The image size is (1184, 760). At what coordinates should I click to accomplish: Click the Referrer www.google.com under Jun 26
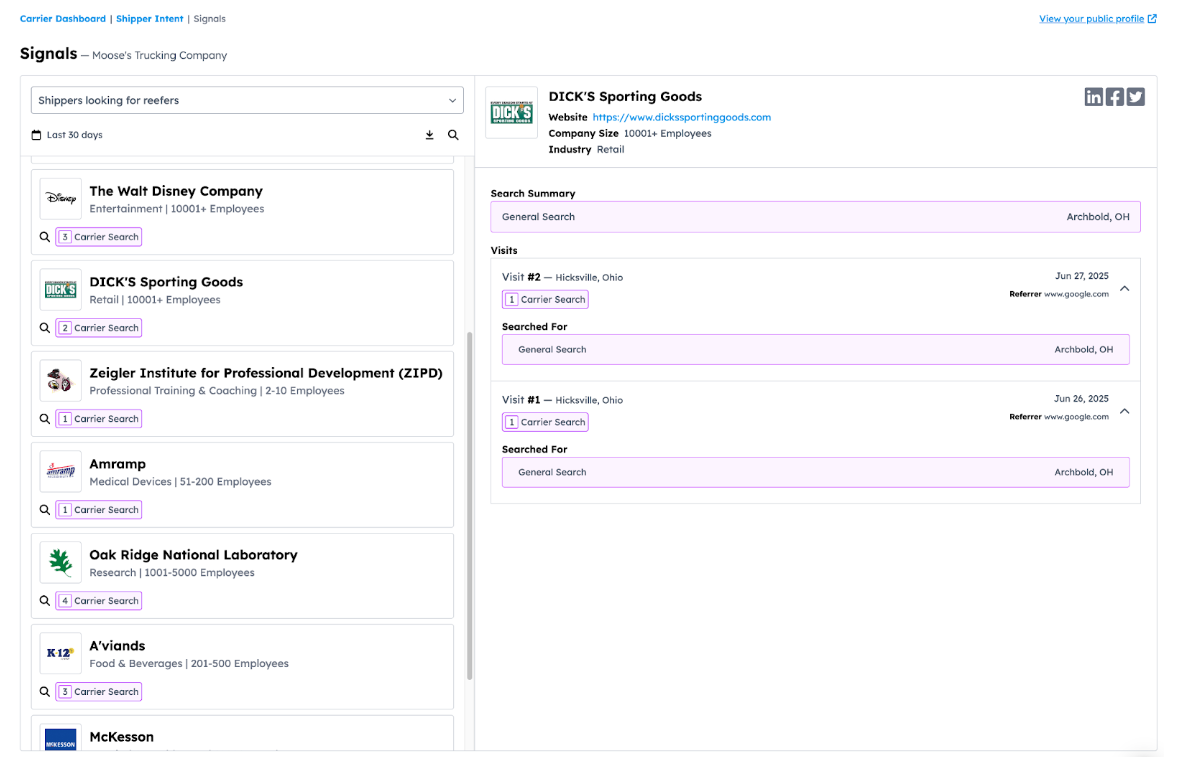(x=1059, y=417)
